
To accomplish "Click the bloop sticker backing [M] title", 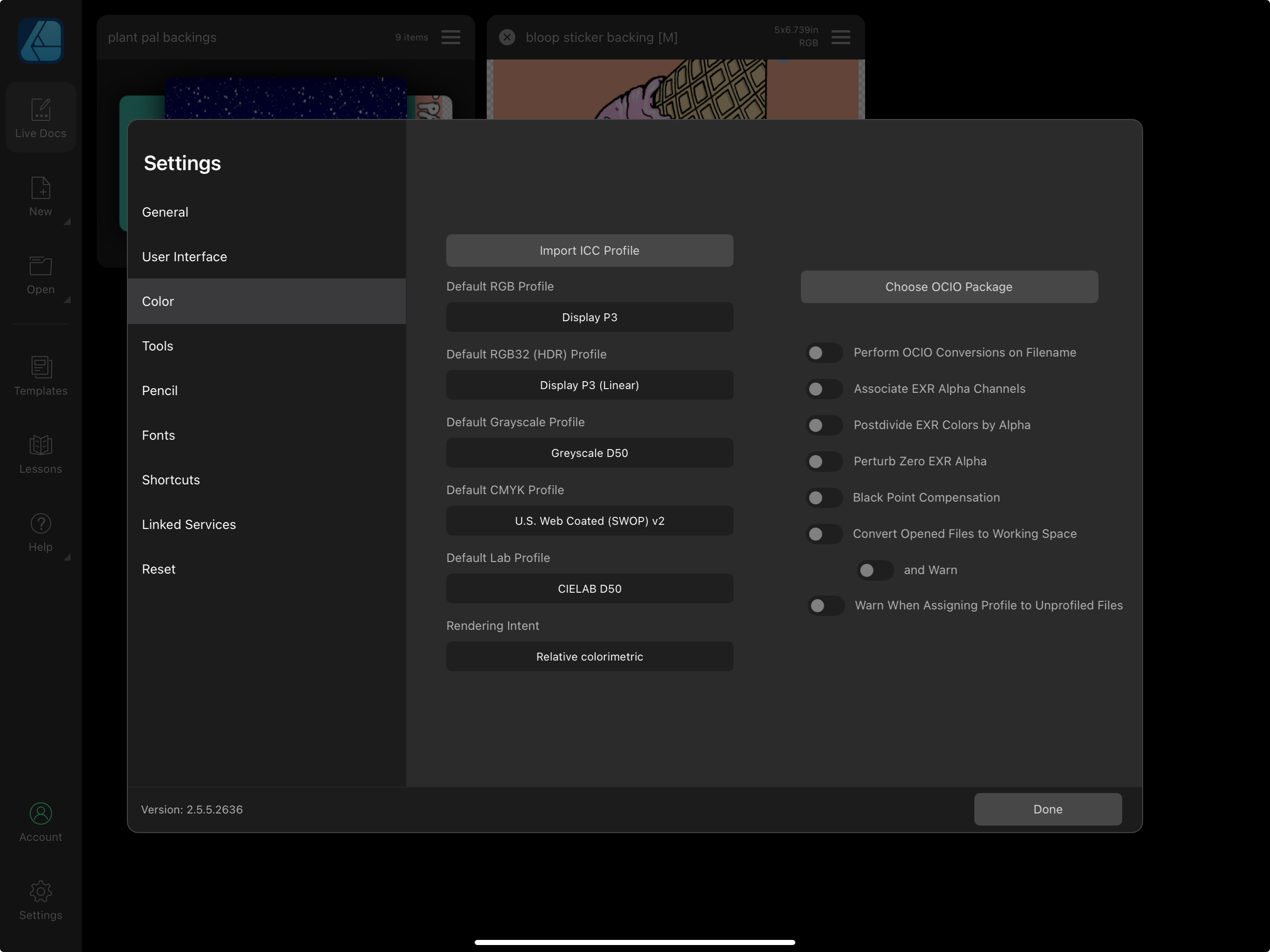I will (x=601, y=37).
